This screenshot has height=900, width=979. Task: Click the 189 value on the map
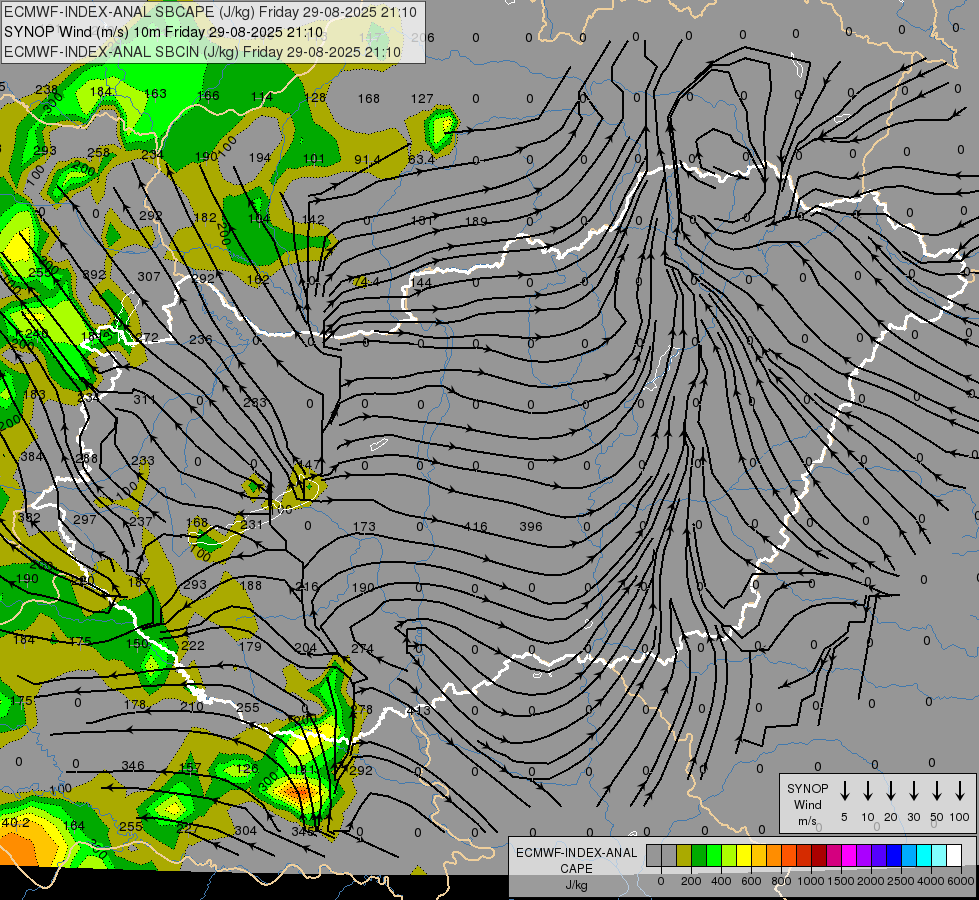[x=476, y=221]
